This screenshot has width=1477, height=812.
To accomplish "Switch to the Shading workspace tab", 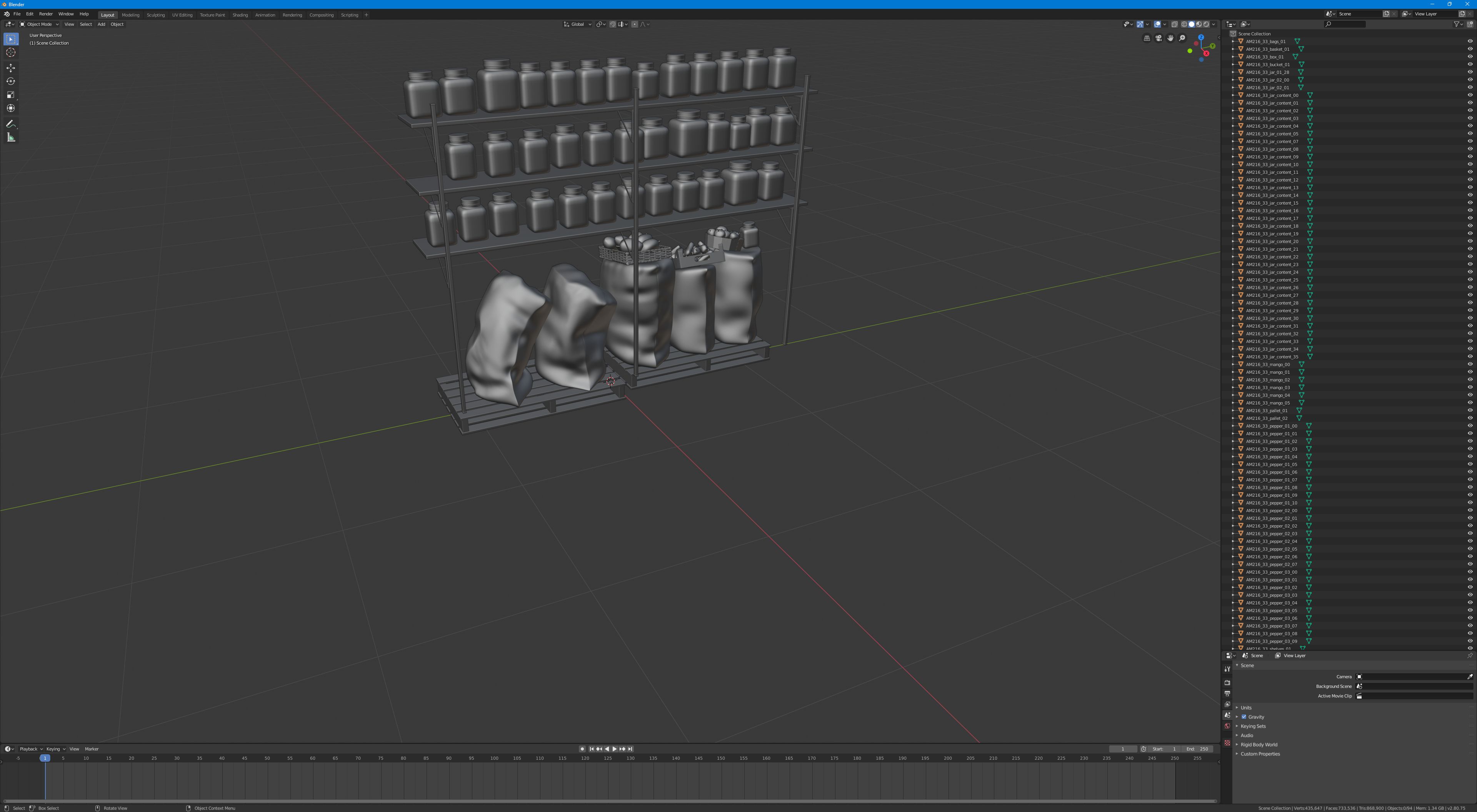I will point(240,15).
